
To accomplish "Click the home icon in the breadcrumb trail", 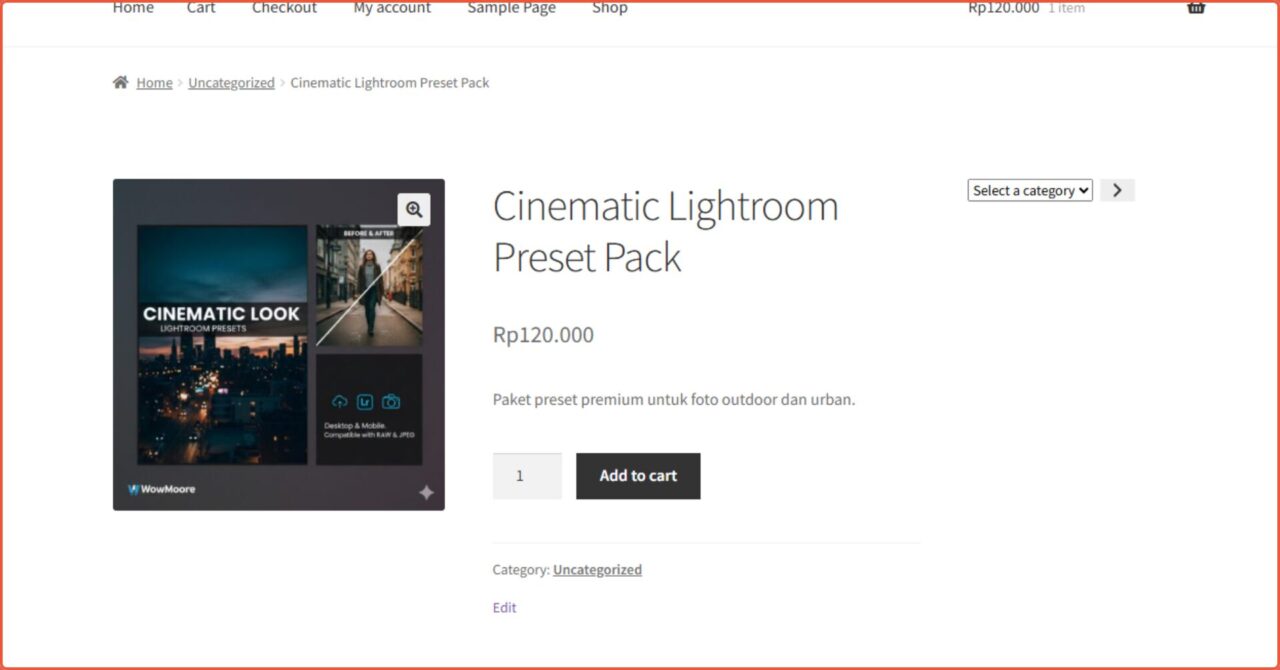I will pos(121,82).
